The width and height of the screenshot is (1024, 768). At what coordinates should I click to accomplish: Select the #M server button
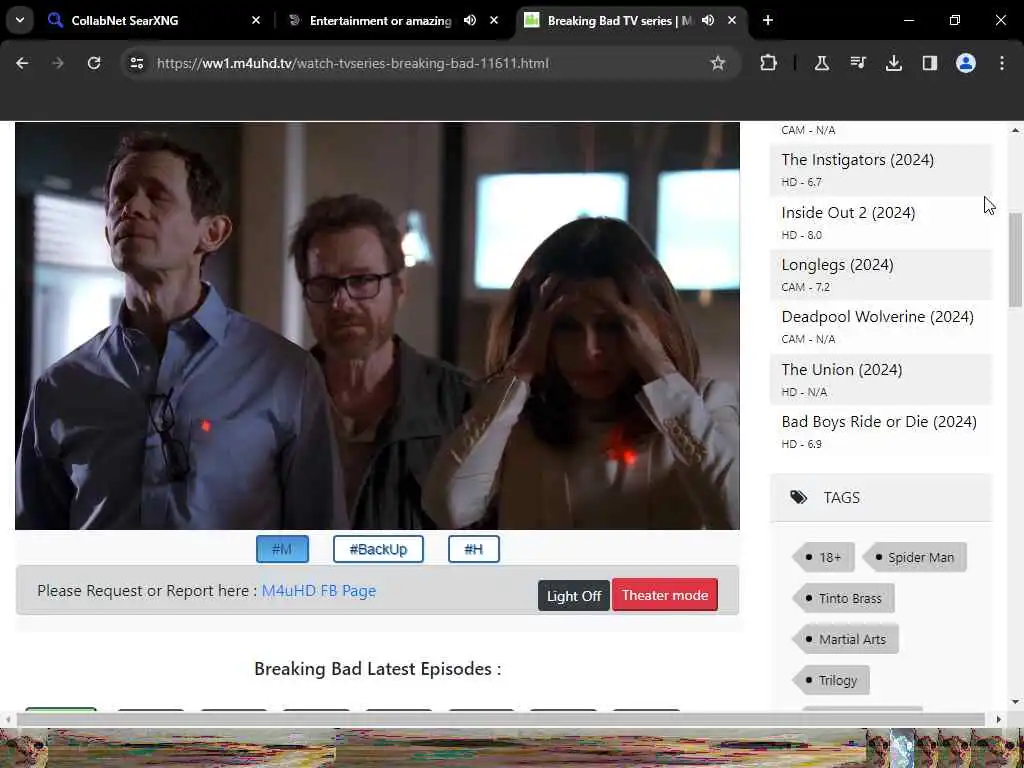point(282,549)
